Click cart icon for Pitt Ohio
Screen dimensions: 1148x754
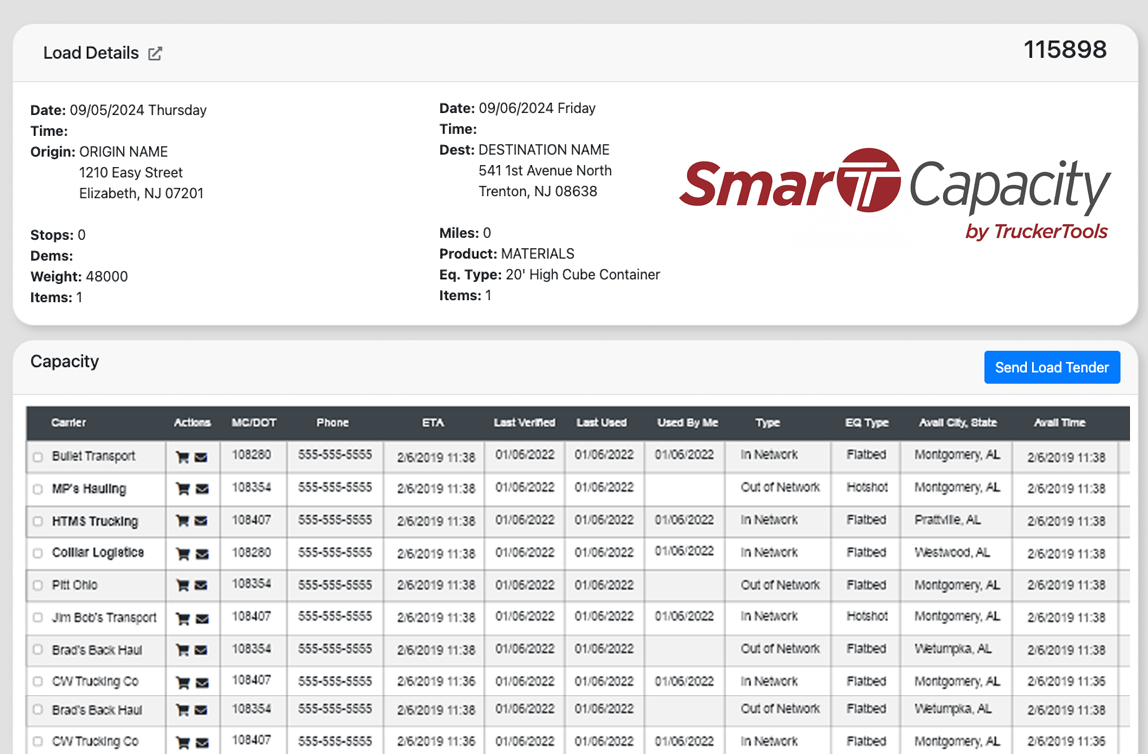[x=182, y=585]
